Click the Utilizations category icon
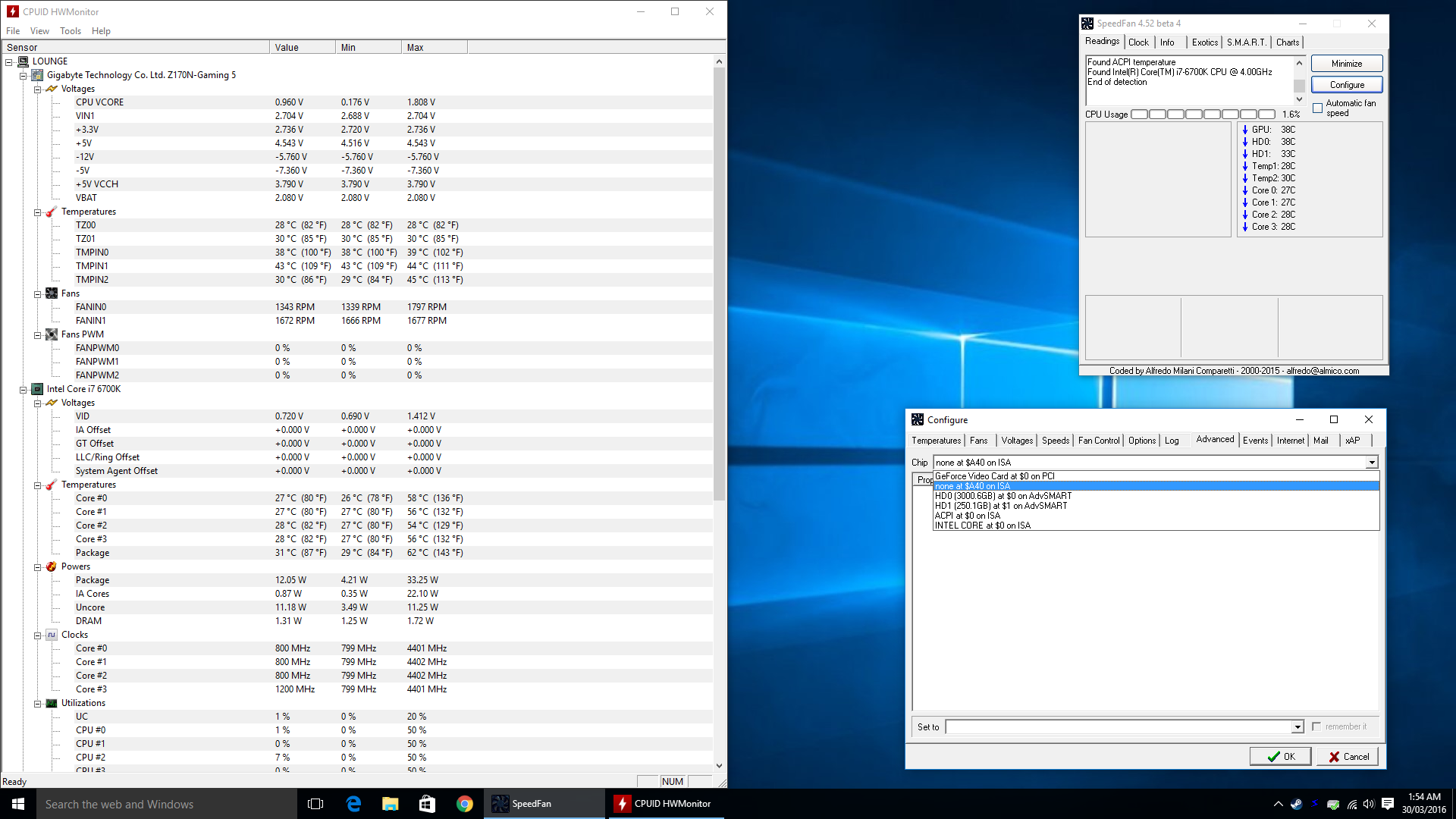The image size is (1456, 819). (52, 703)
